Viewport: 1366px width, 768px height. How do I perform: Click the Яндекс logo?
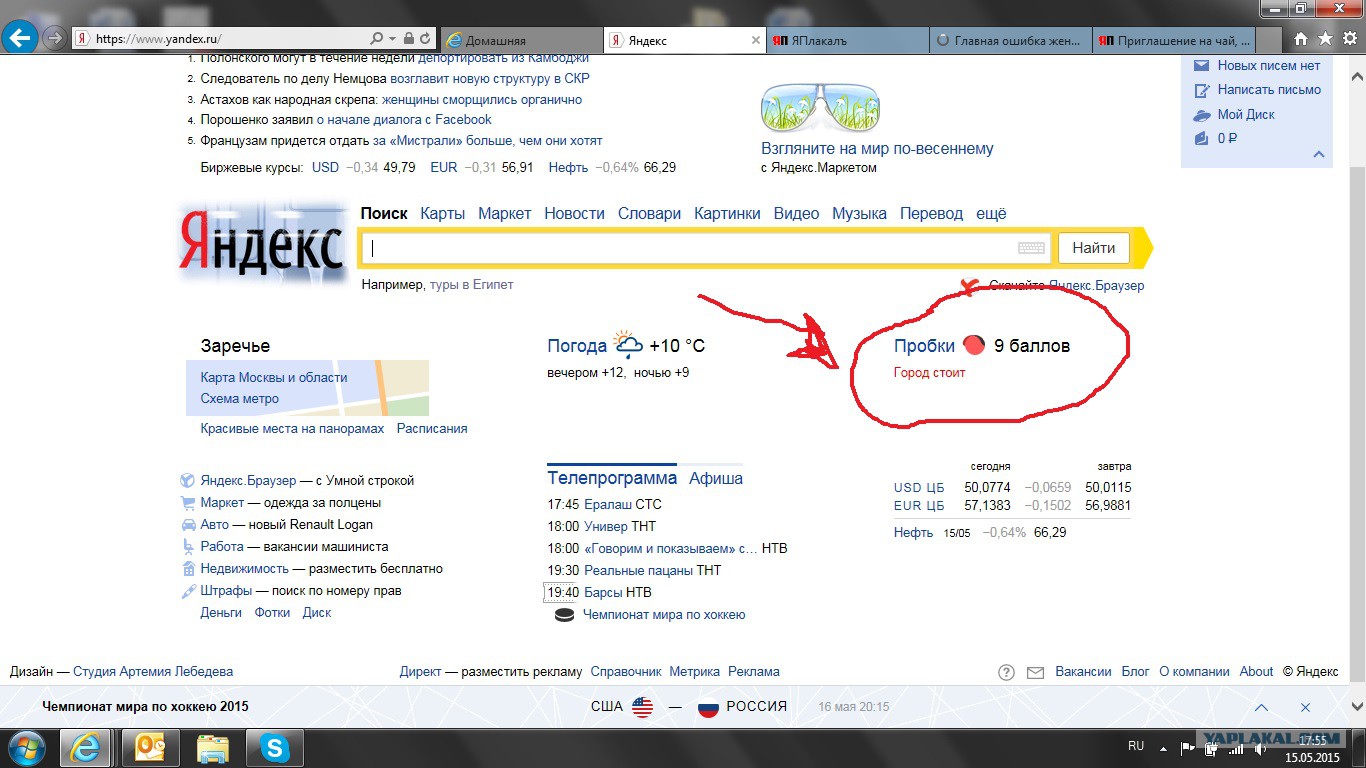[x=263, y=243]
